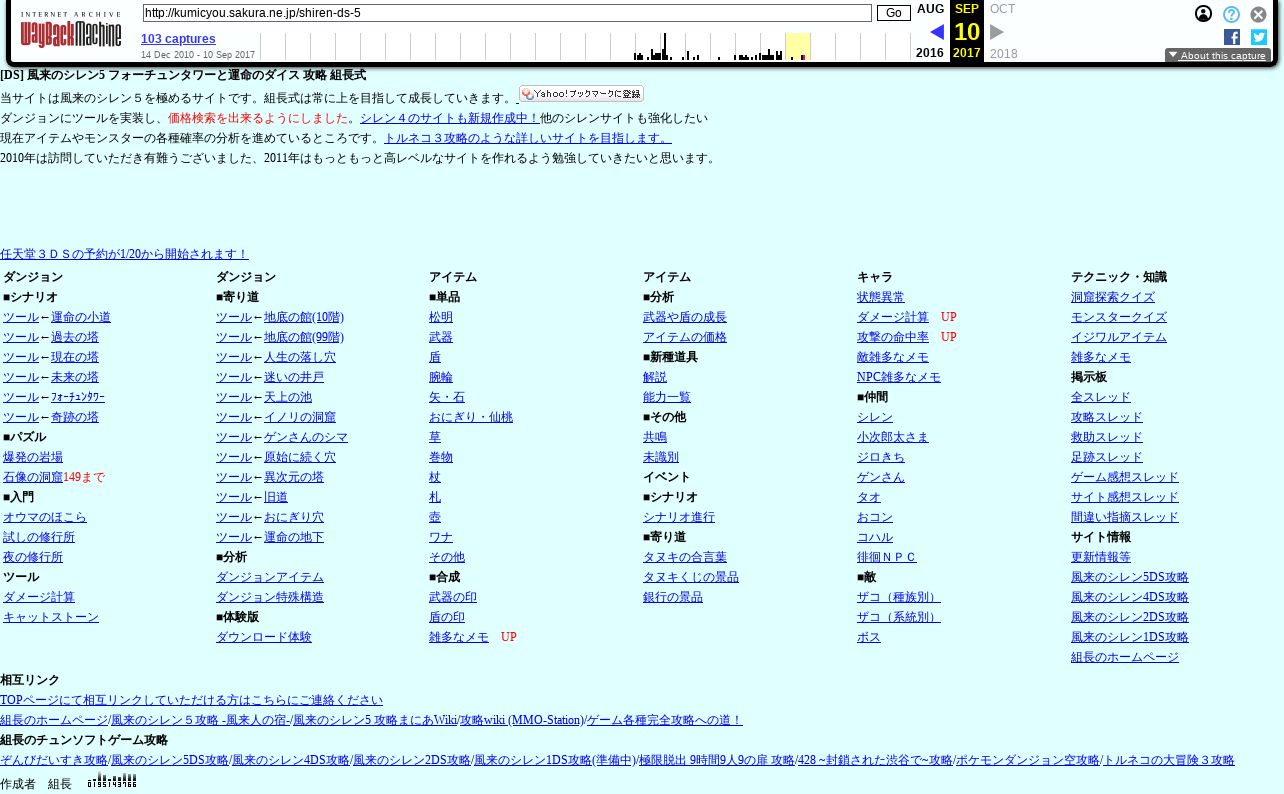Open the 103 captures link
1284x794 pixels.
pos(178,39)
